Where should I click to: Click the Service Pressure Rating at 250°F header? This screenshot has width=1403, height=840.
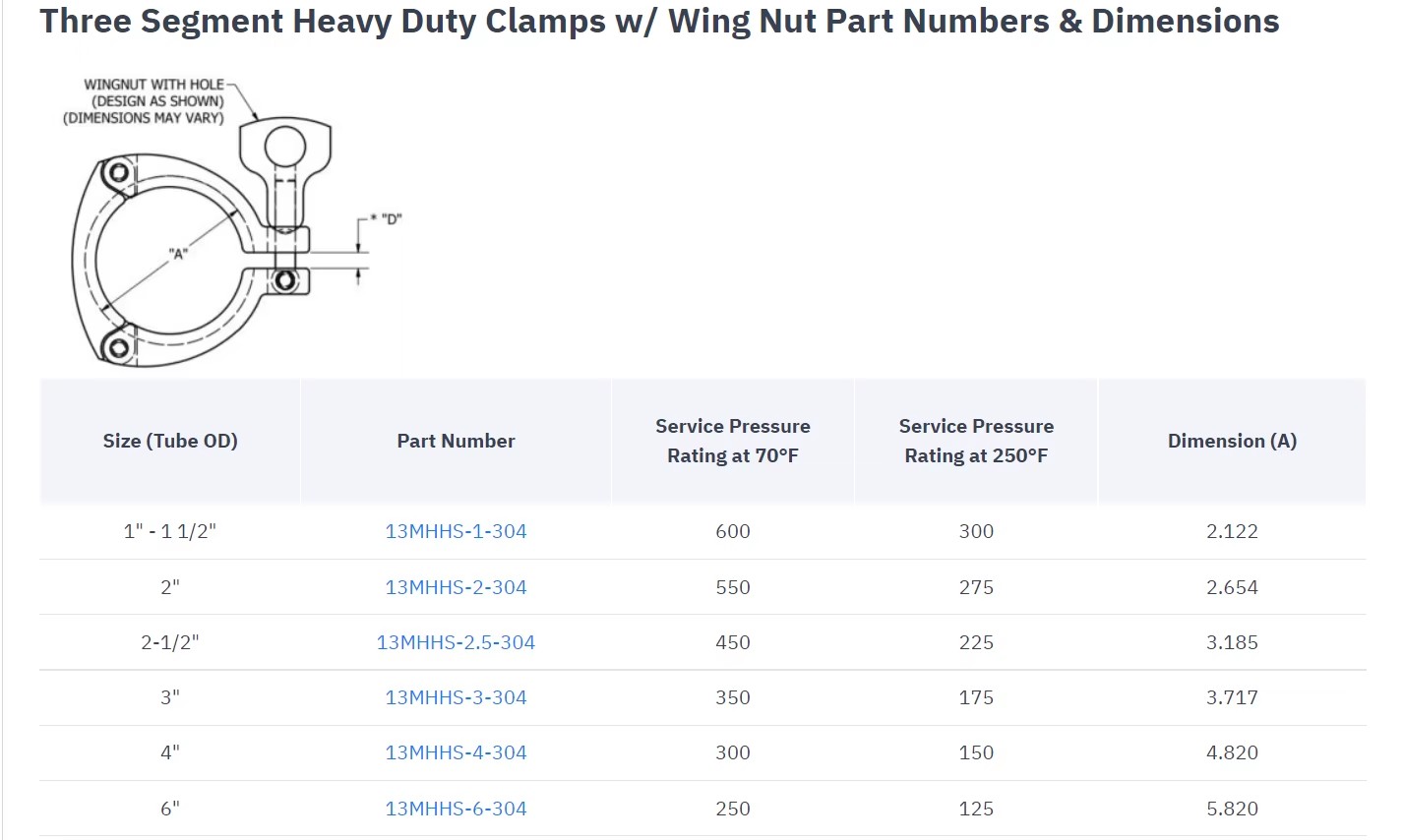(976, 441)
